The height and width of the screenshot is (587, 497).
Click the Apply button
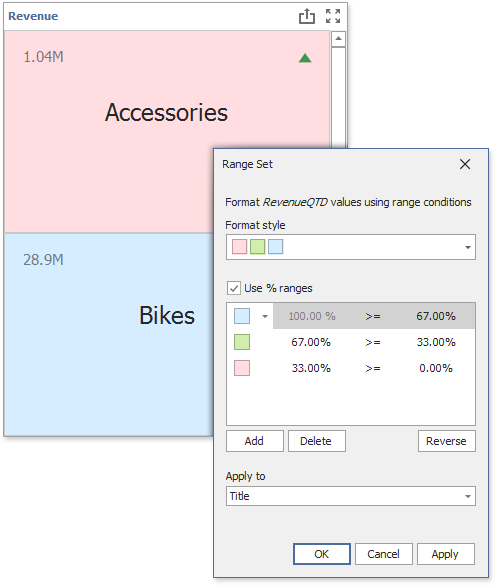(445, 554)
